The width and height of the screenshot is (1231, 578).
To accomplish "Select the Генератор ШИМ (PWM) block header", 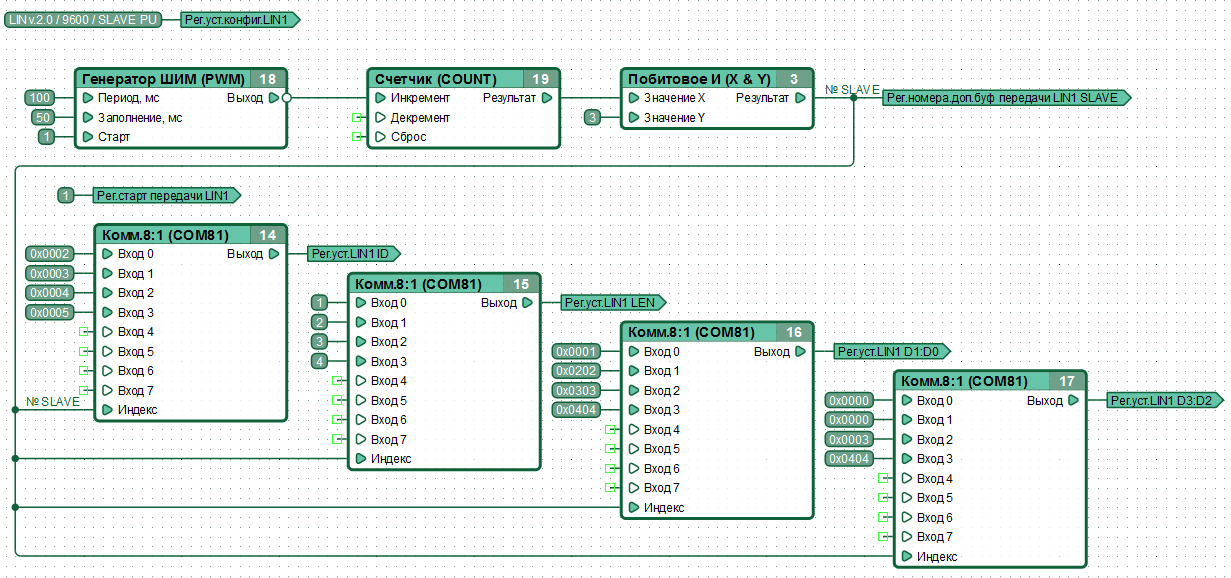I will [x=181, y=79].
